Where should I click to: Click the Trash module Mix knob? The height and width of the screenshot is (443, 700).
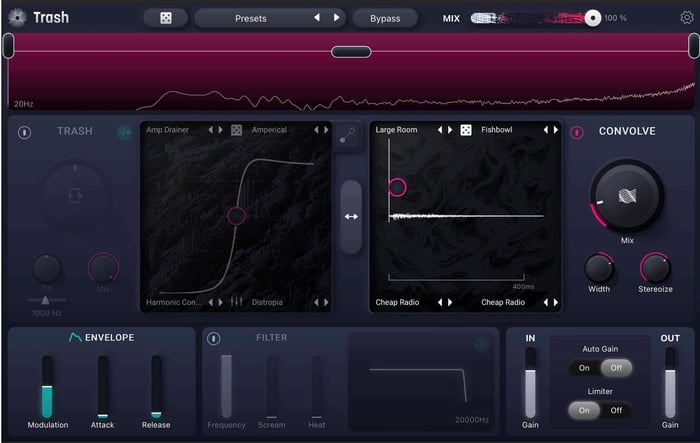point(103,268)
